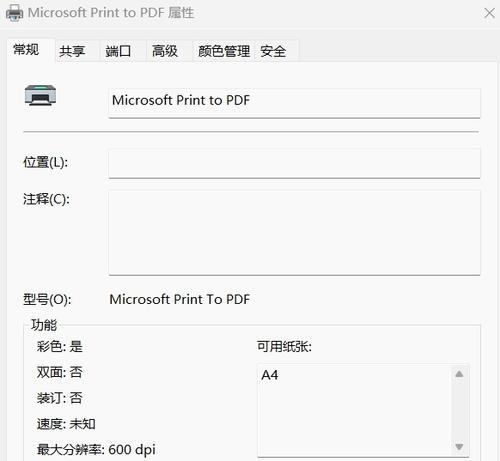Click the 功能 group label

click(x=44, y=325)
